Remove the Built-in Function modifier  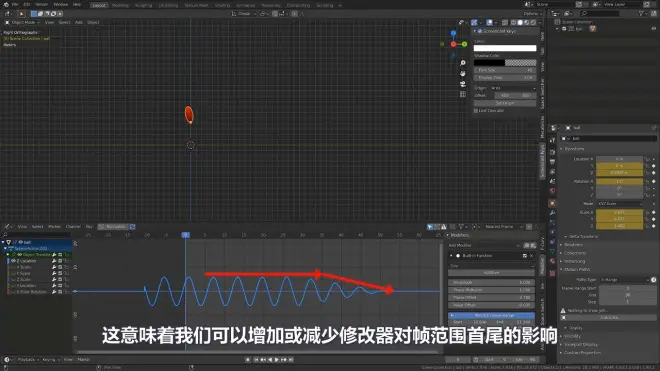click(532, 256)
